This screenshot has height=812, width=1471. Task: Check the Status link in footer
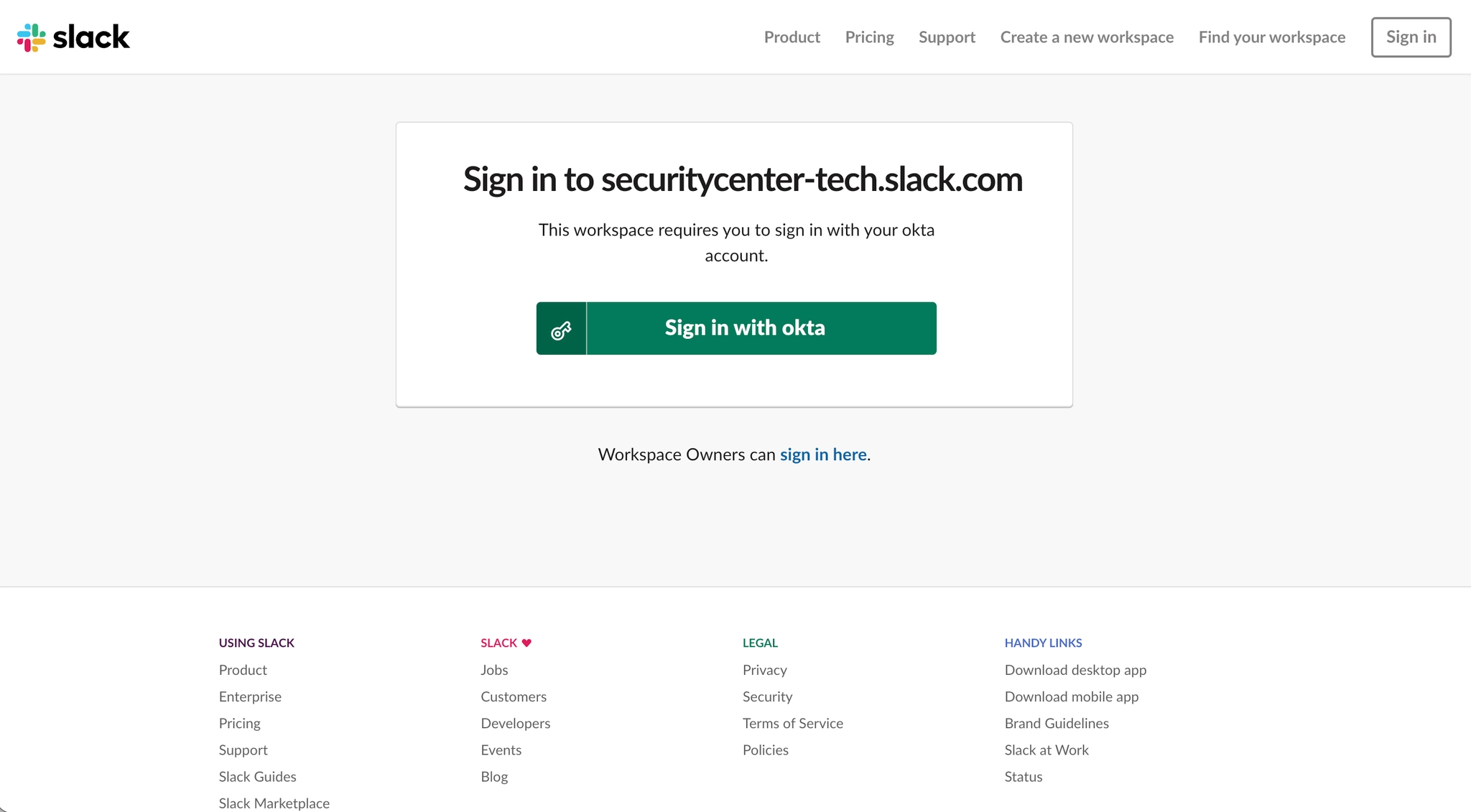(x=1023, y=776)
